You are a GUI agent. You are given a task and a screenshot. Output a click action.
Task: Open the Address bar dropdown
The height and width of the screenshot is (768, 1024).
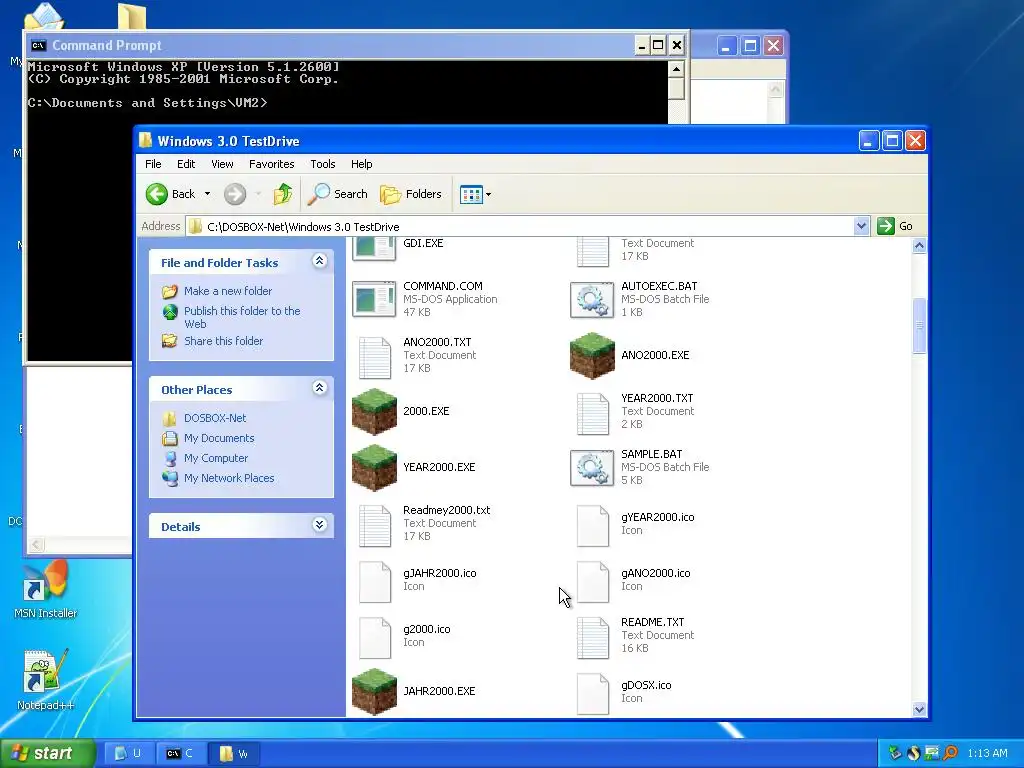click(x=861, y=226)
